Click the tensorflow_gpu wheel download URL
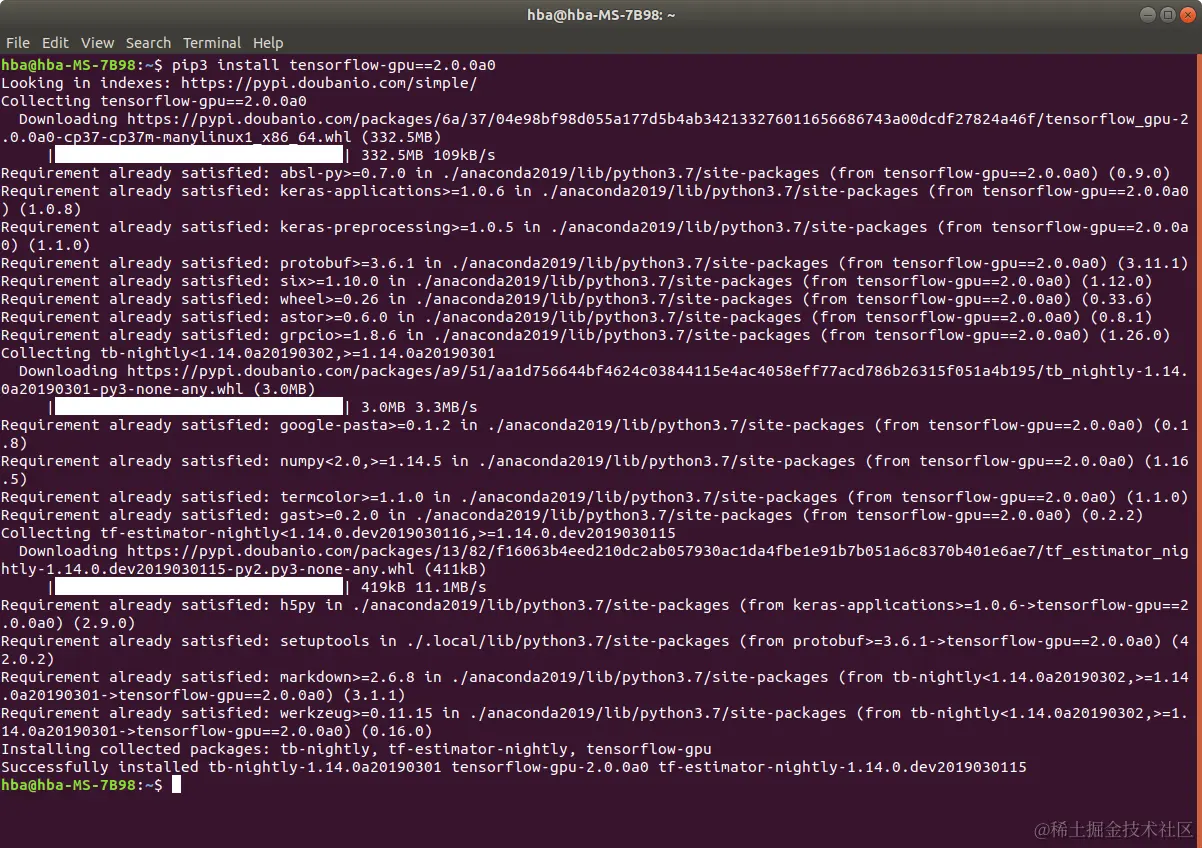1202x848 pixels. point(595,128)
